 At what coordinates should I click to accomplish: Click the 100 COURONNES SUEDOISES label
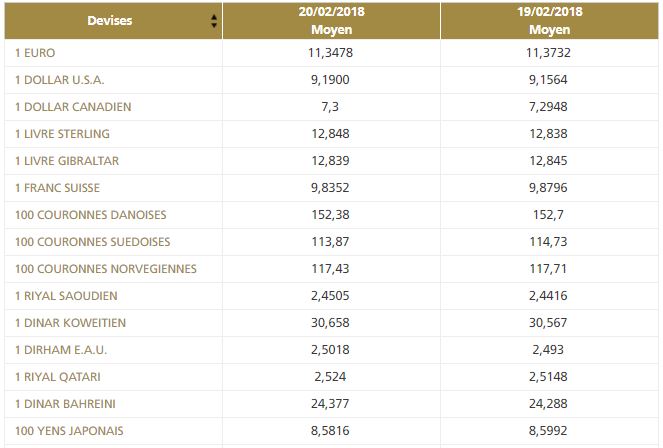click(93, 242)
